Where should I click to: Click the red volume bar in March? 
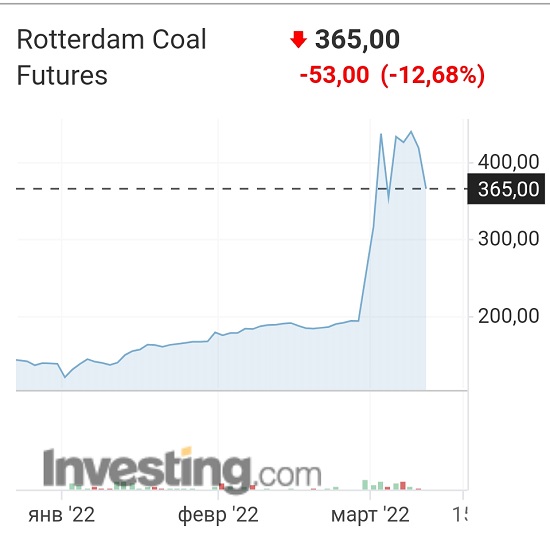403,486
